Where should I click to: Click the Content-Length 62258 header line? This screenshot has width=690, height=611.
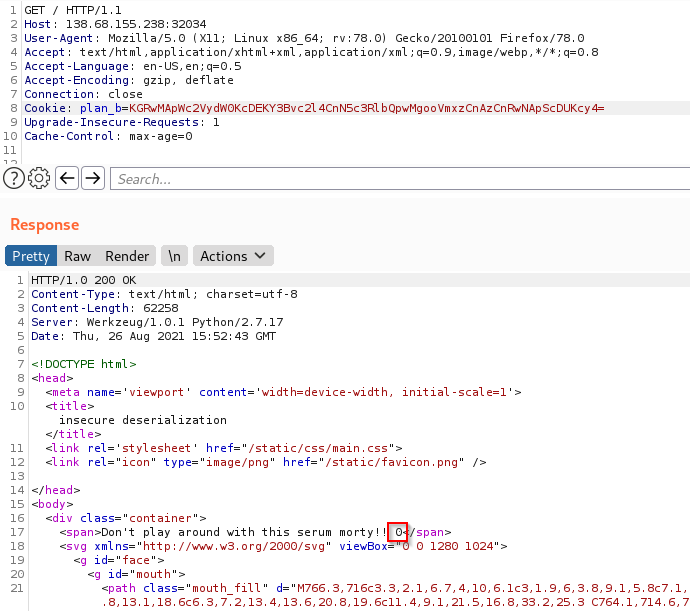[100, 308]
